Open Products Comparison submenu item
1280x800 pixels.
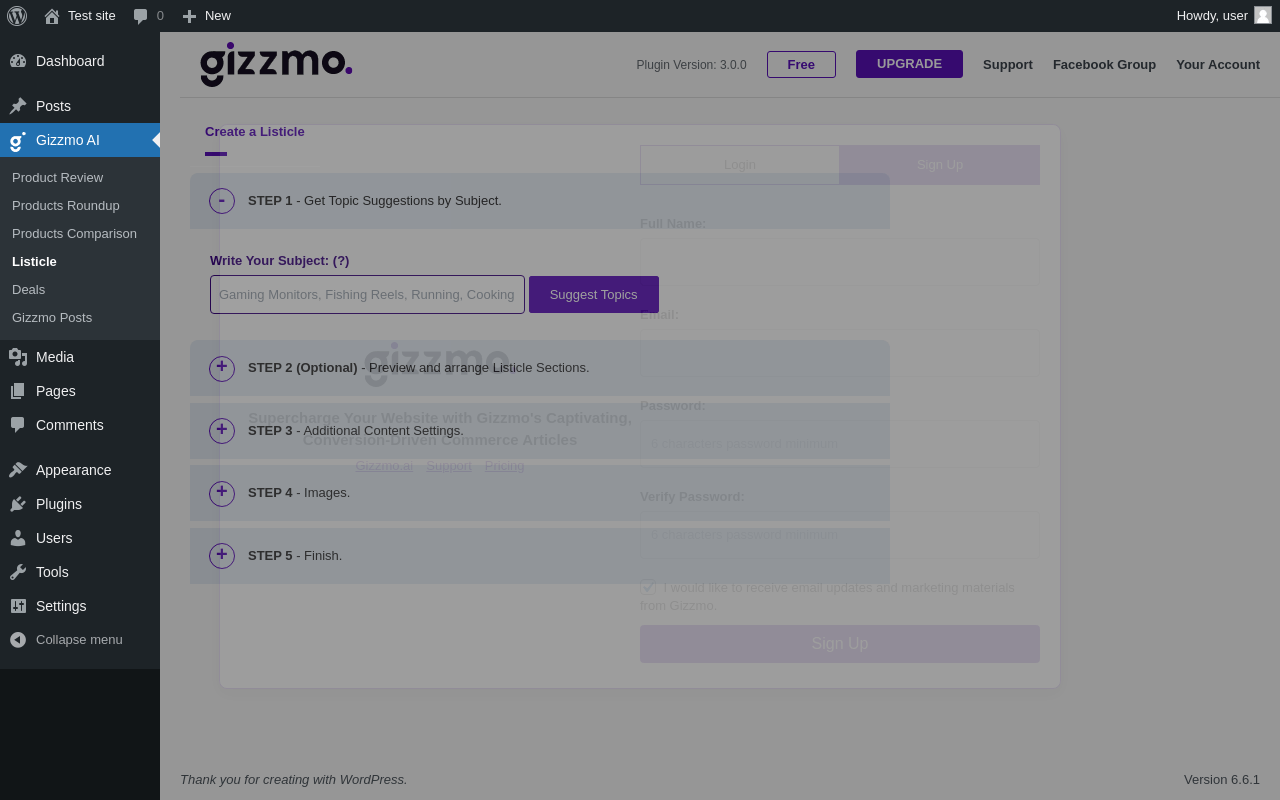coord(74,233)
